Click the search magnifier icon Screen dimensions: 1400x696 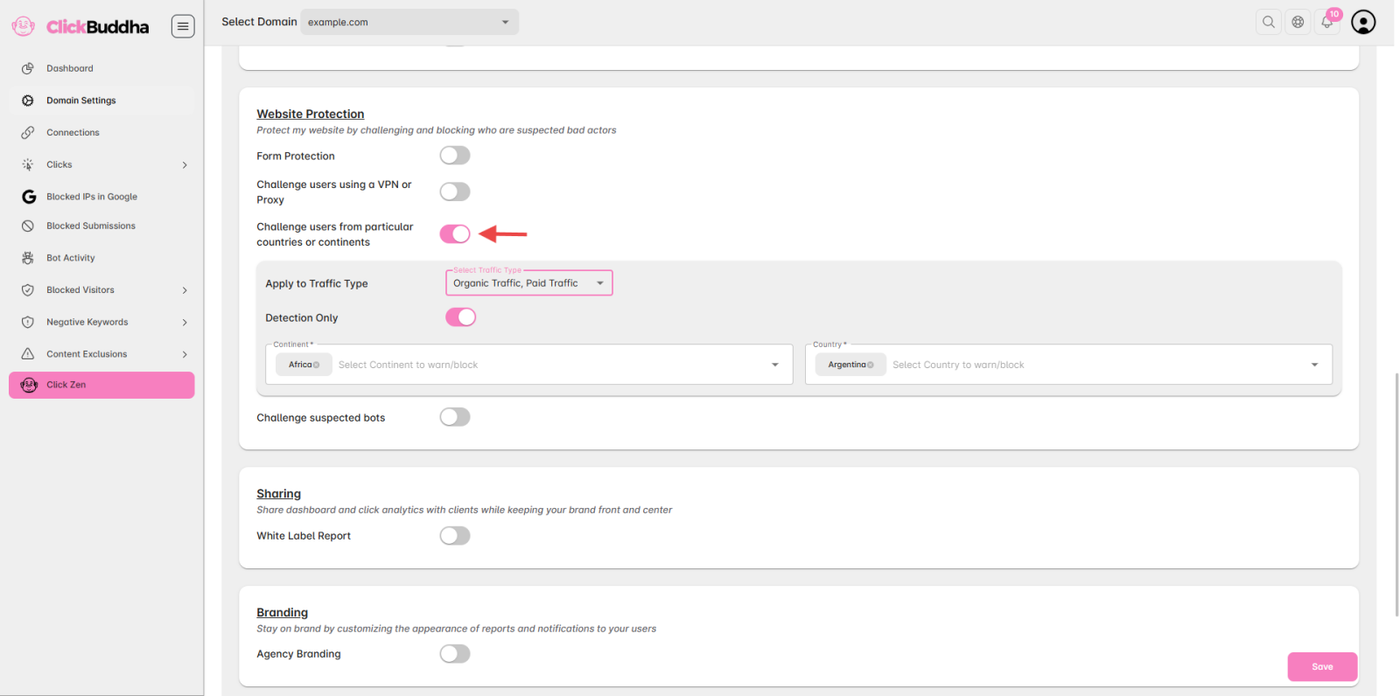tap(1268, 22)
